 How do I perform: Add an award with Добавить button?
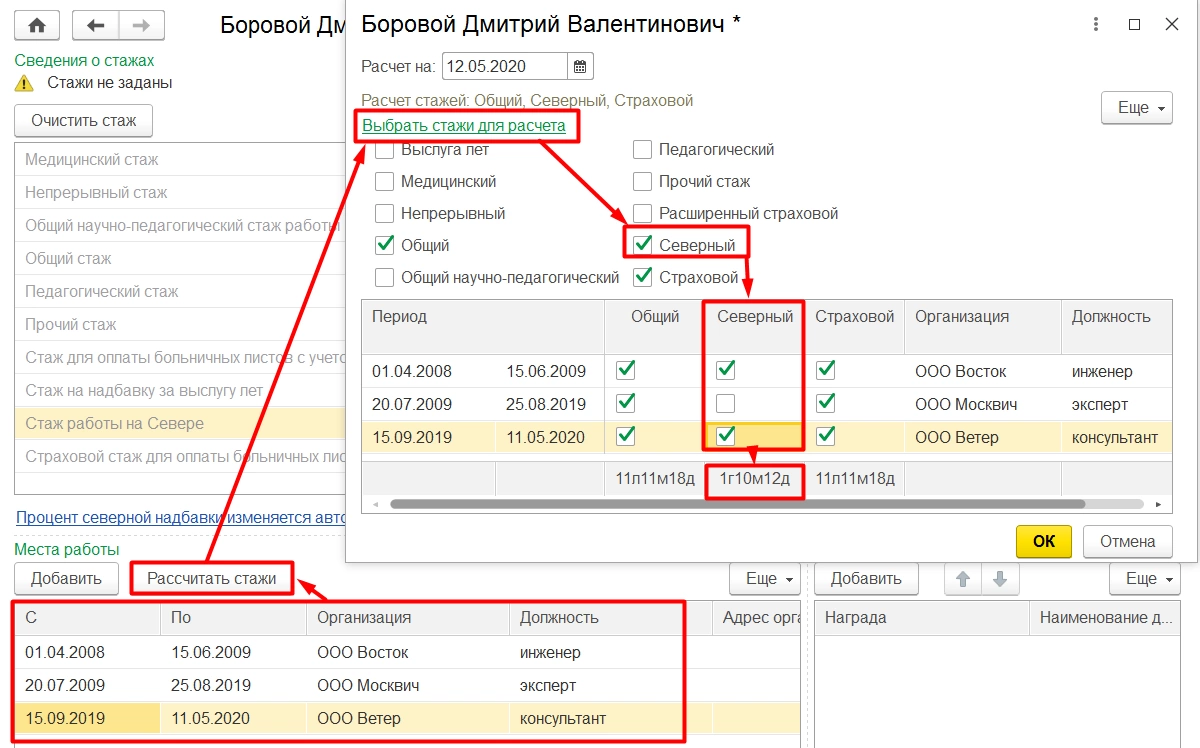866,578
